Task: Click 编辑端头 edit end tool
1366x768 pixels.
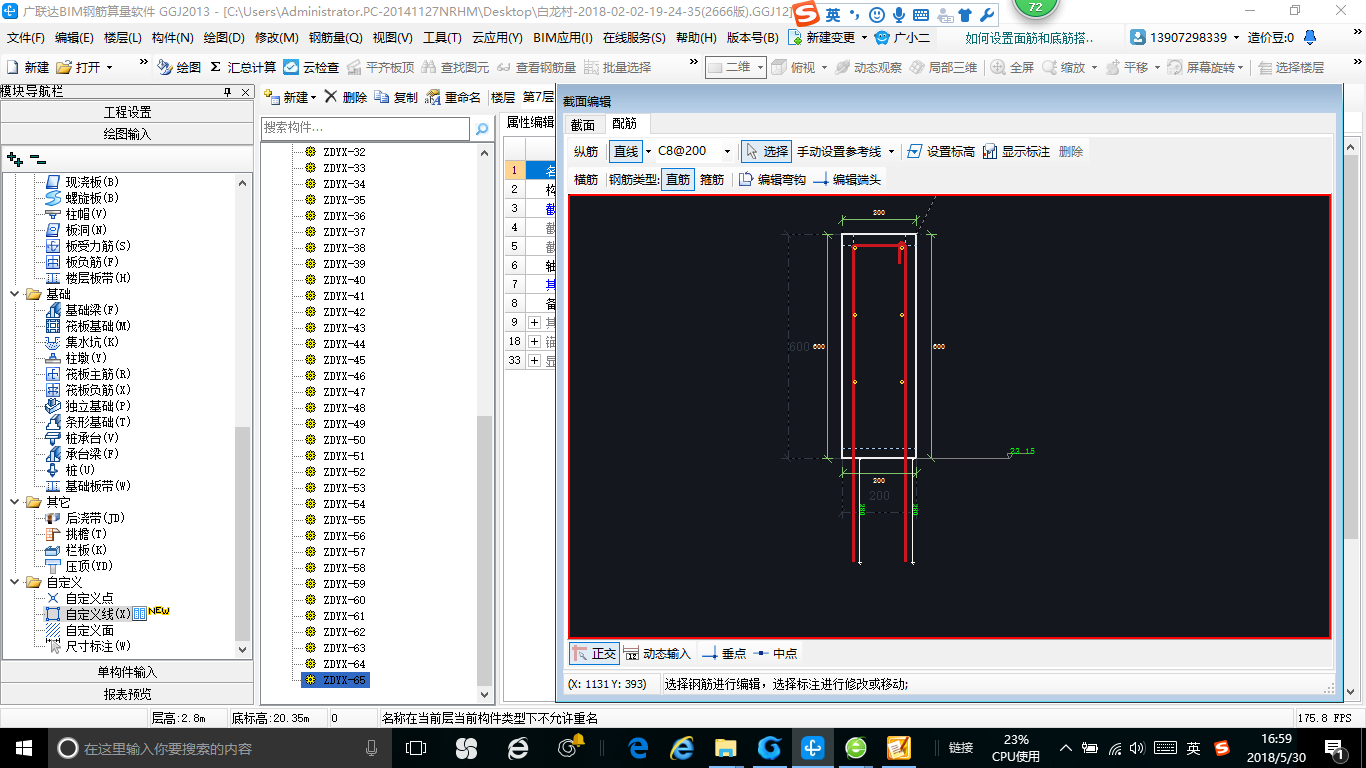Action: pos(847,179)
